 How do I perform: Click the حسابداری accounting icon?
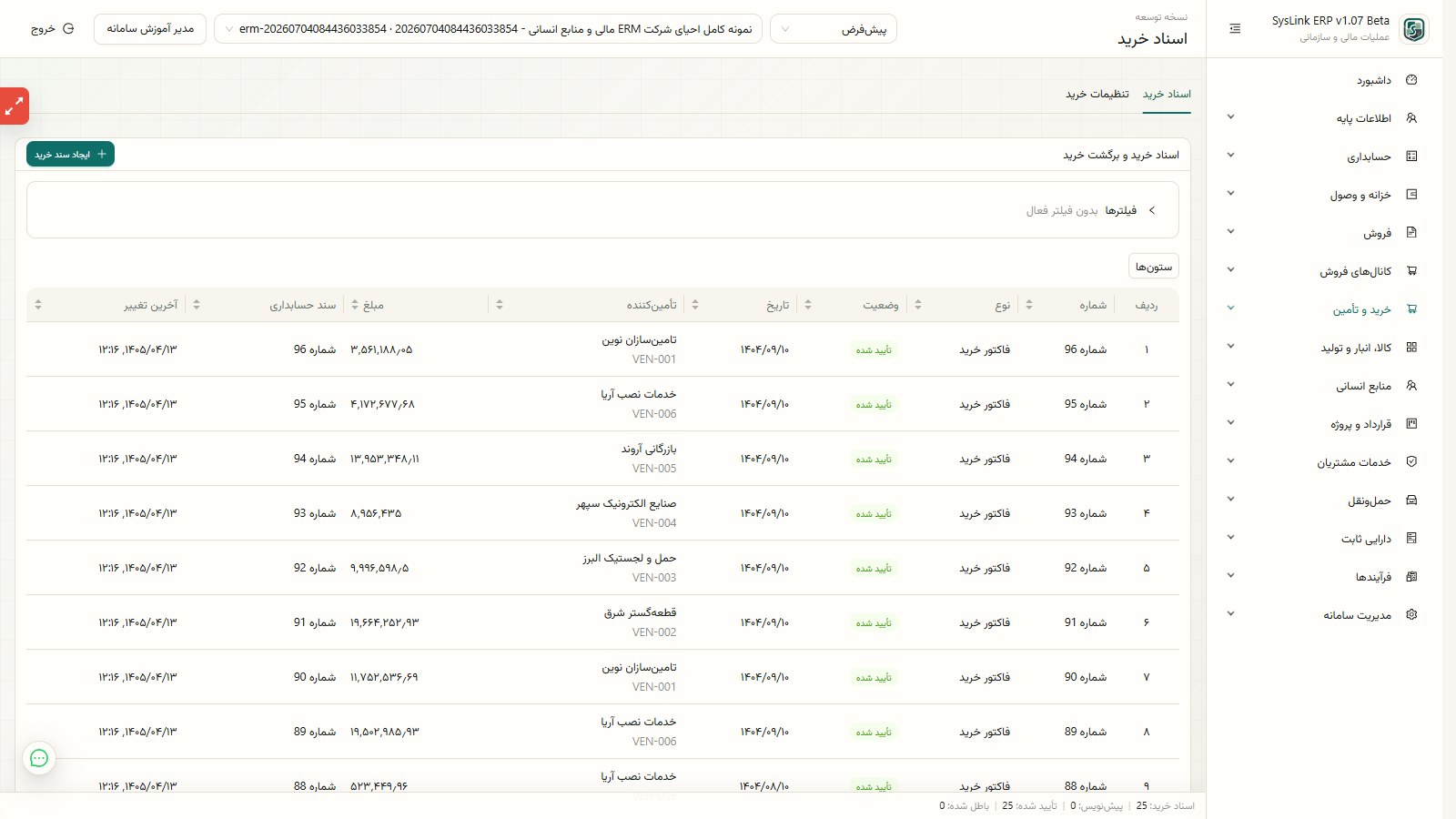click(1411, 157)
